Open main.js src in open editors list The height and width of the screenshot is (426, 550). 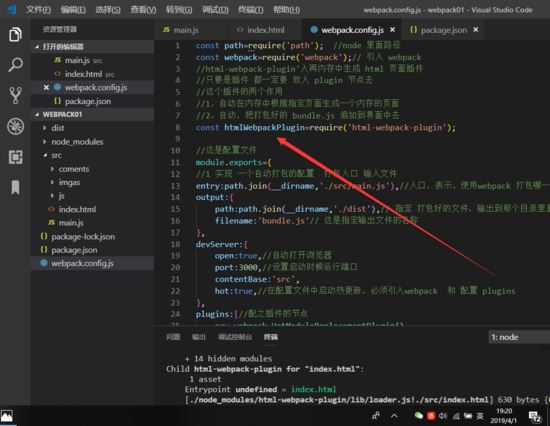(93, 60)
